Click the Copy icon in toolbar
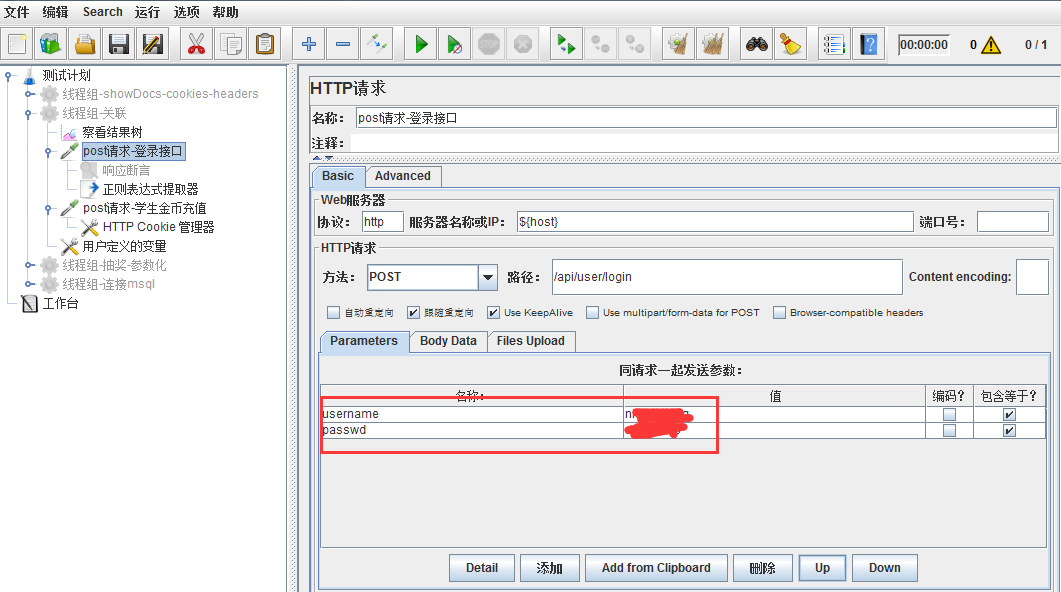 [231, 45]
